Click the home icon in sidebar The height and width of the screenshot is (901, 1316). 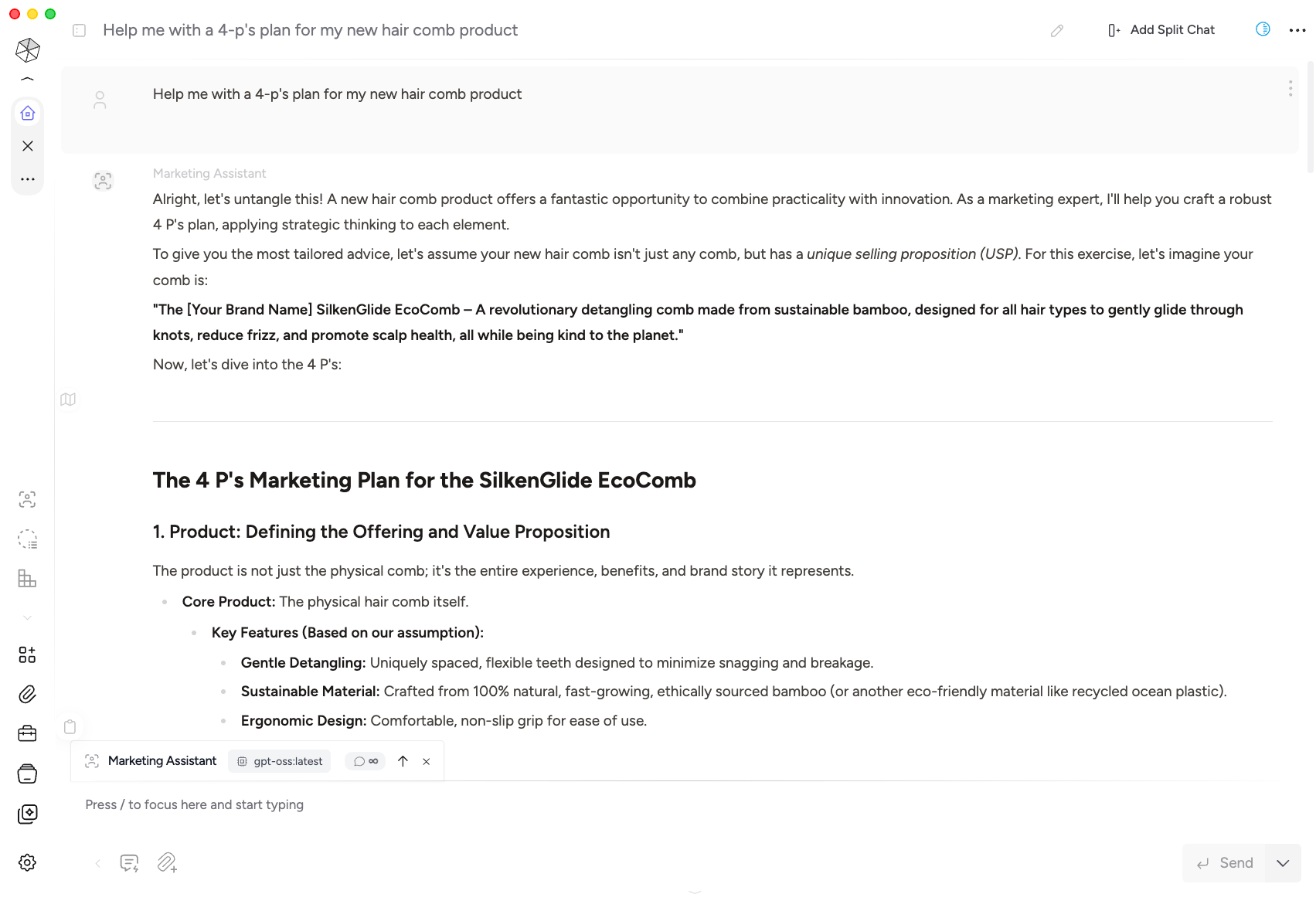[28, 114]
